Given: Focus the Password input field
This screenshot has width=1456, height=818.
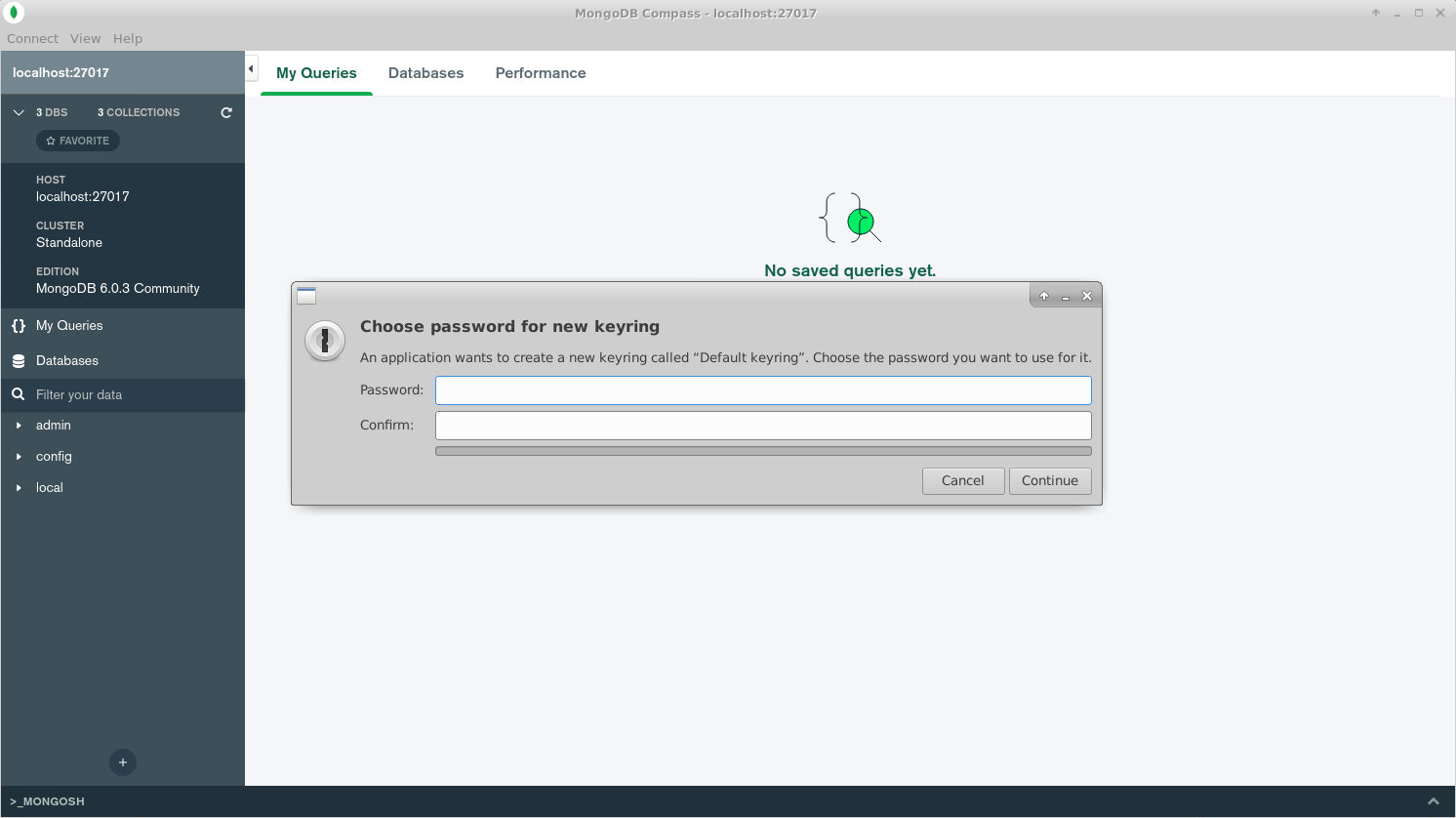Looking at the screenshot, I should pos(763,390).
